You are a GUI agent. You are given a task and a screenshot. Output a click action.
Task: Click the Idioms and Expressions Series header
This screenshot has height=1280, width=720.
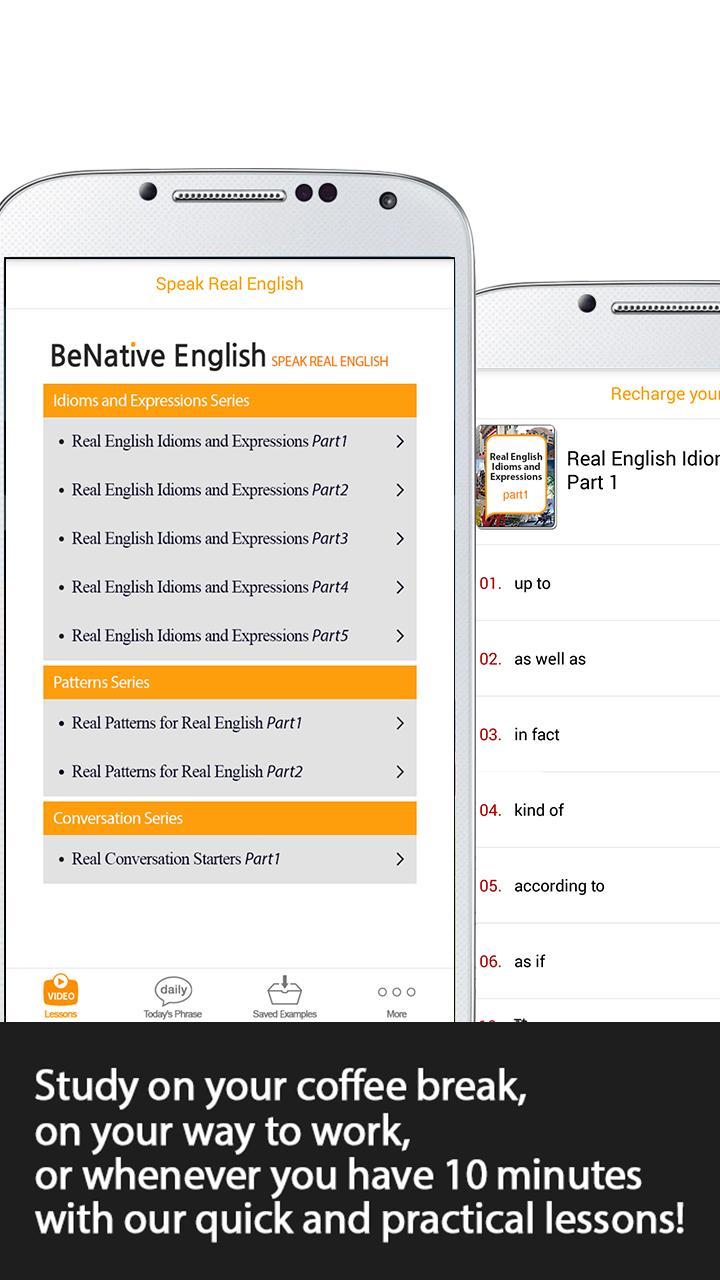pyautogui.click(x=229, y=401)
